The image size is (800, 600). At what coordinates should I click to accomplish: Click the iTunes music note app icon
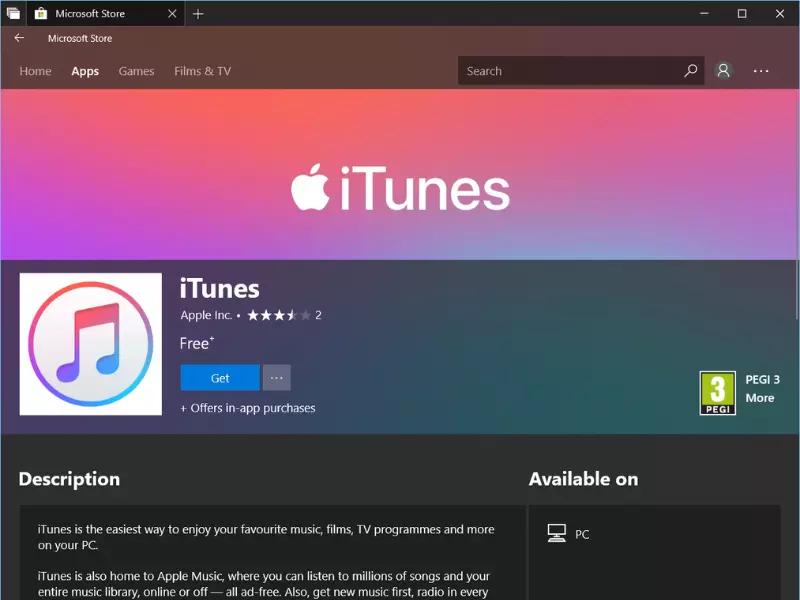(91, 344)
